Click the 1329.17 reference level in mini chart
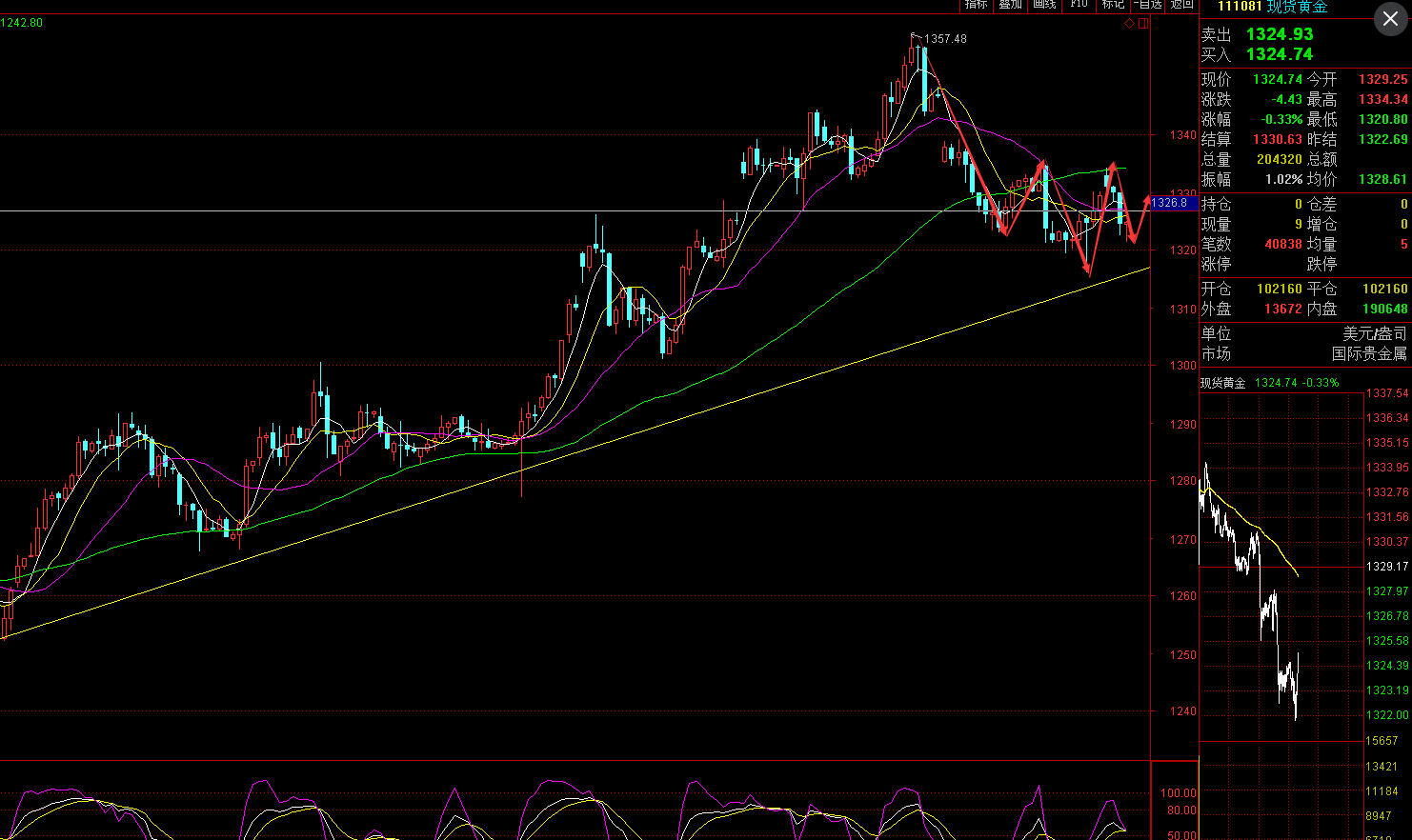 [x=1387, y=567]
